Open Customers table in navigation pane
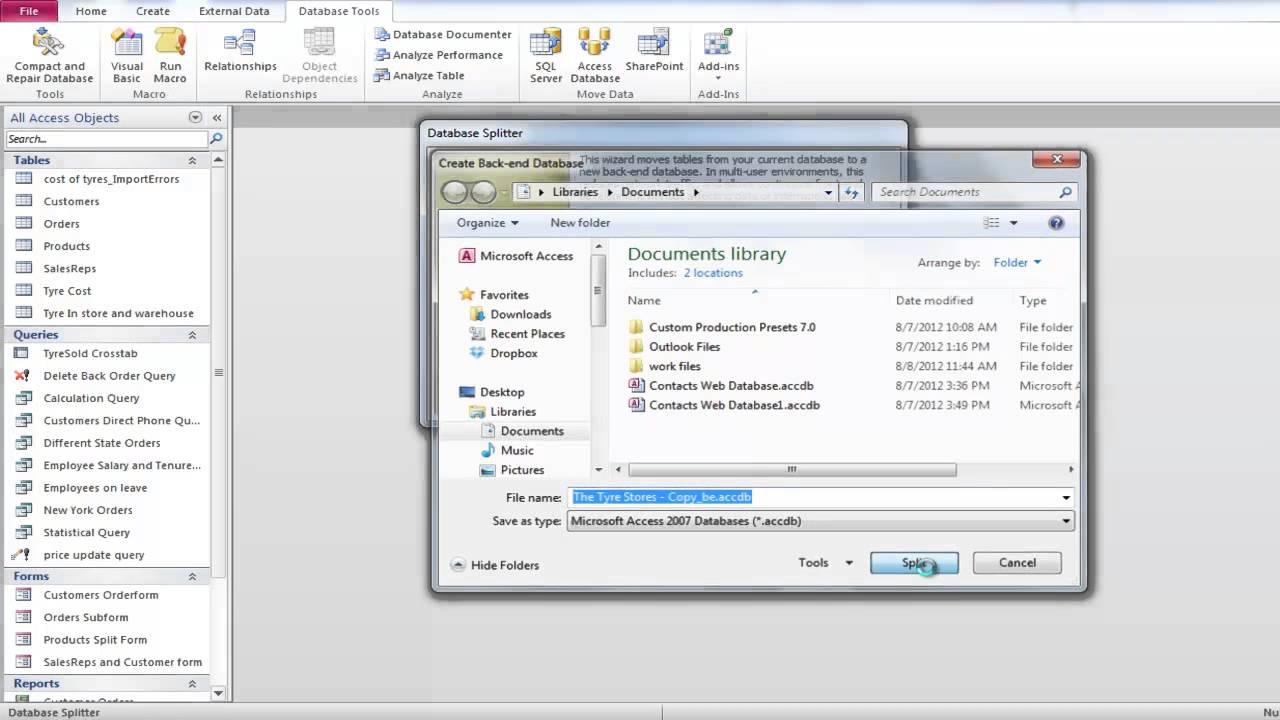1280x720 pixels. coord(71,201)
